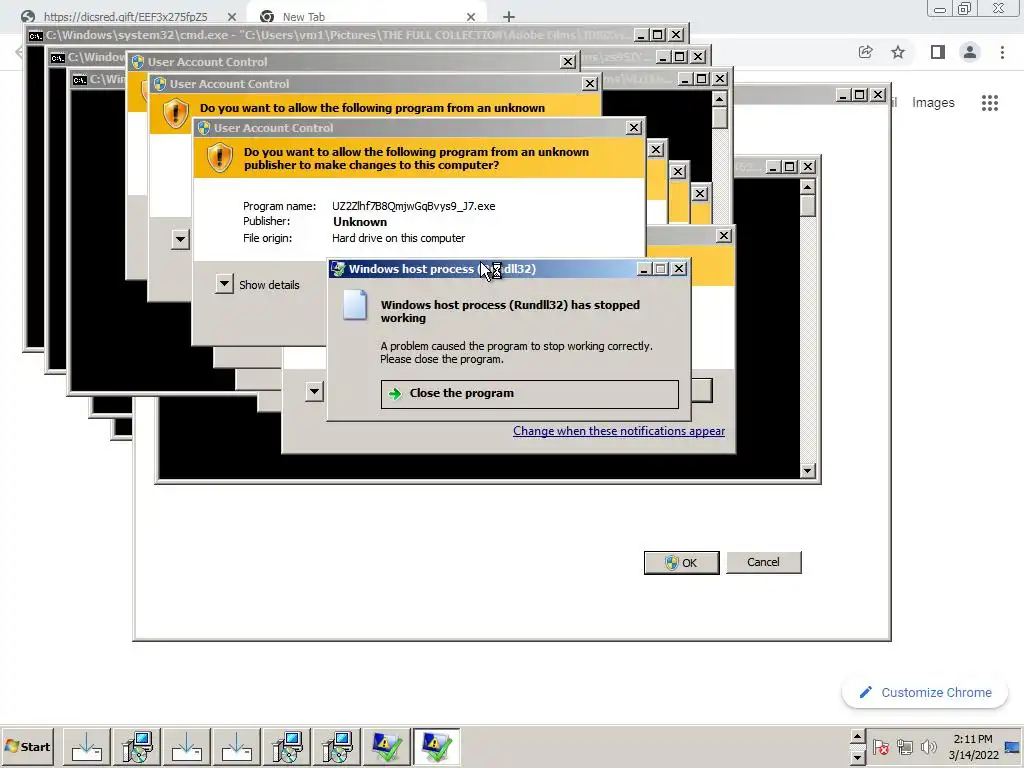The height and width of the screenshot is (768, 1024).
Task: Open the Chrome profile avatar
Action: [970, 52]
